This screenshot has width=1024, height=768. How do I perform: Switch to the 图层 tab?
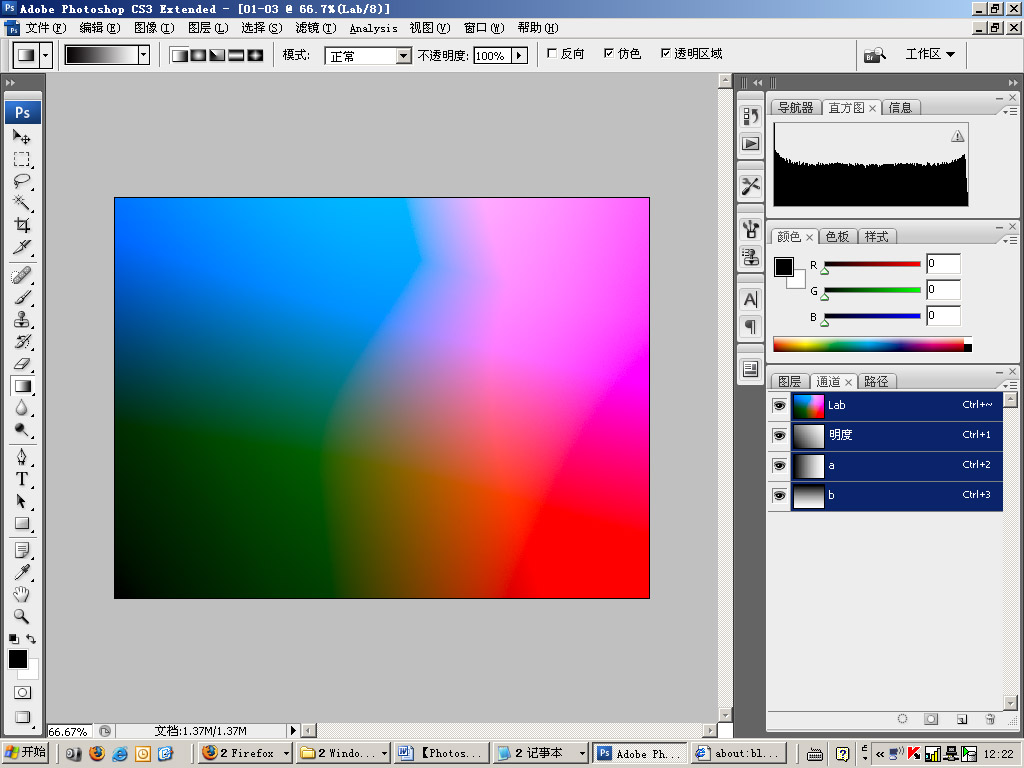coord(789,381)
